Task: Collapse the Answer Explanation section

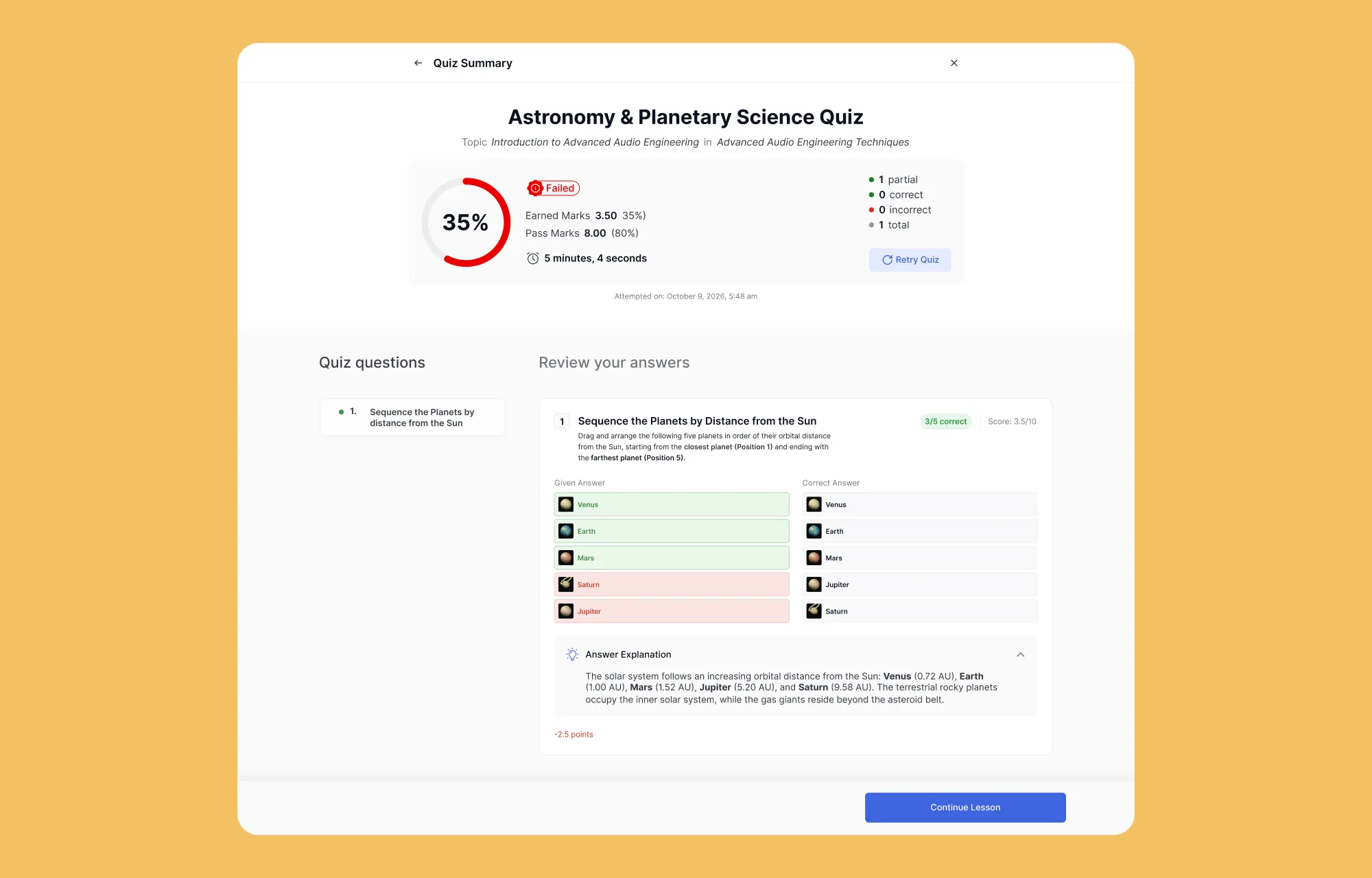Action: pos(1020,654)
